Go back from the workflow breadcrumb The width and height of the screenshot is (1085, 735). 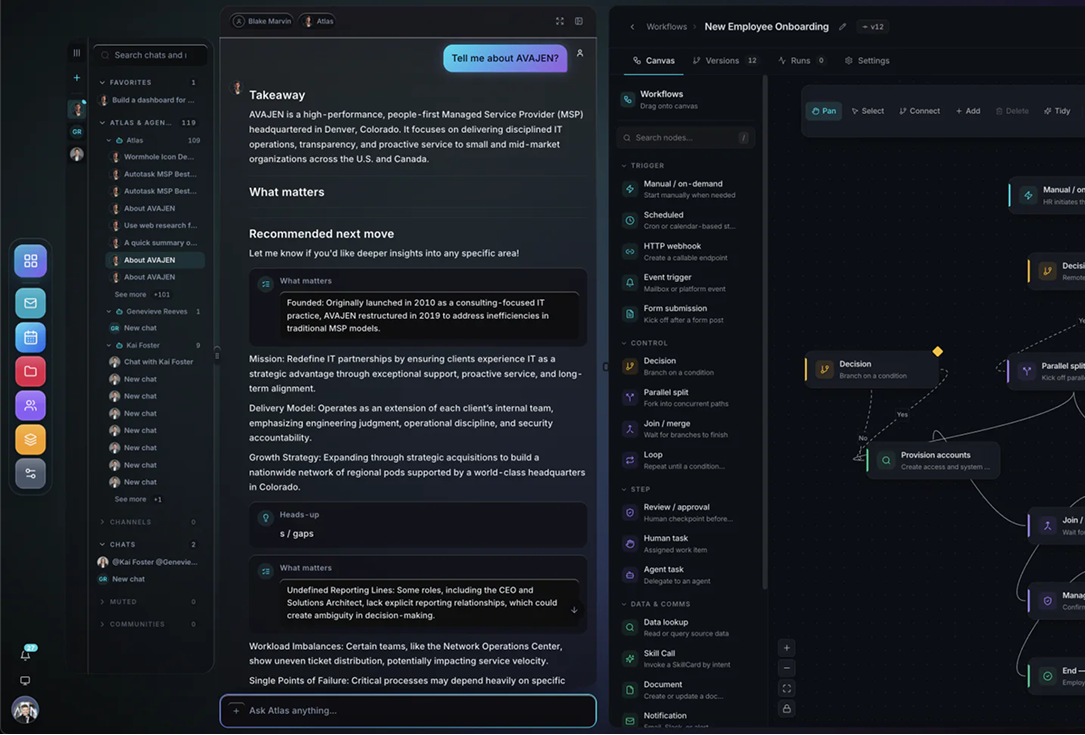(632, 27)
